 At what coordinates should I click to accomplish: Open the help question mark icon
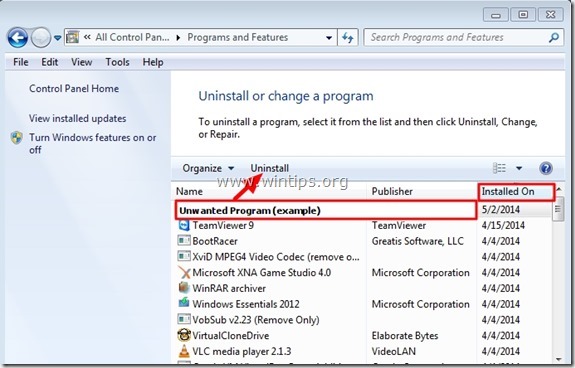coord(546,168)
